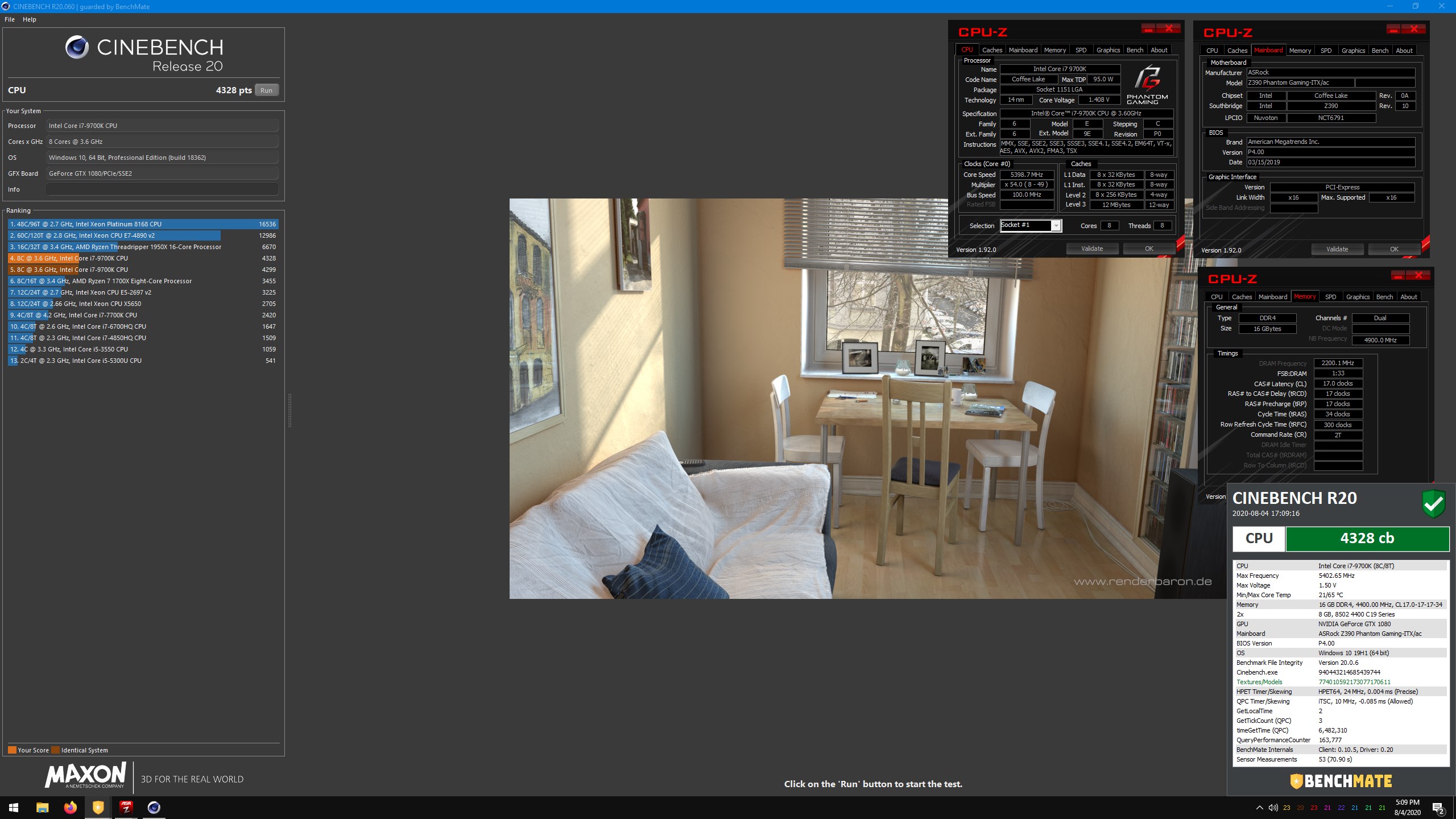Viewport: 1456px width, 819px height.
Task: Click the green BenchMate validation checkmark shield
Action: point(1433,503)
